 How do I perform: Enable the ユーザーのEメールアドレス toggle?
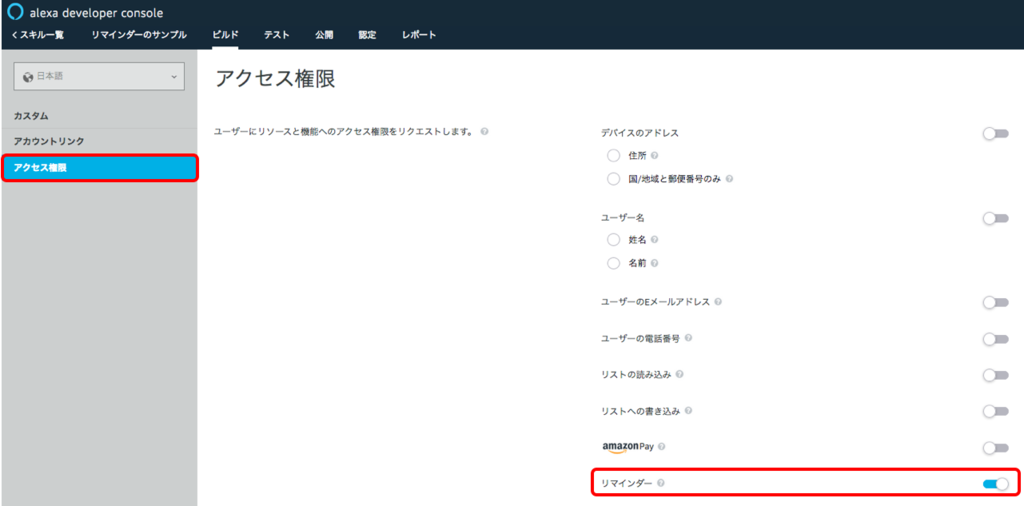(996, 302)
